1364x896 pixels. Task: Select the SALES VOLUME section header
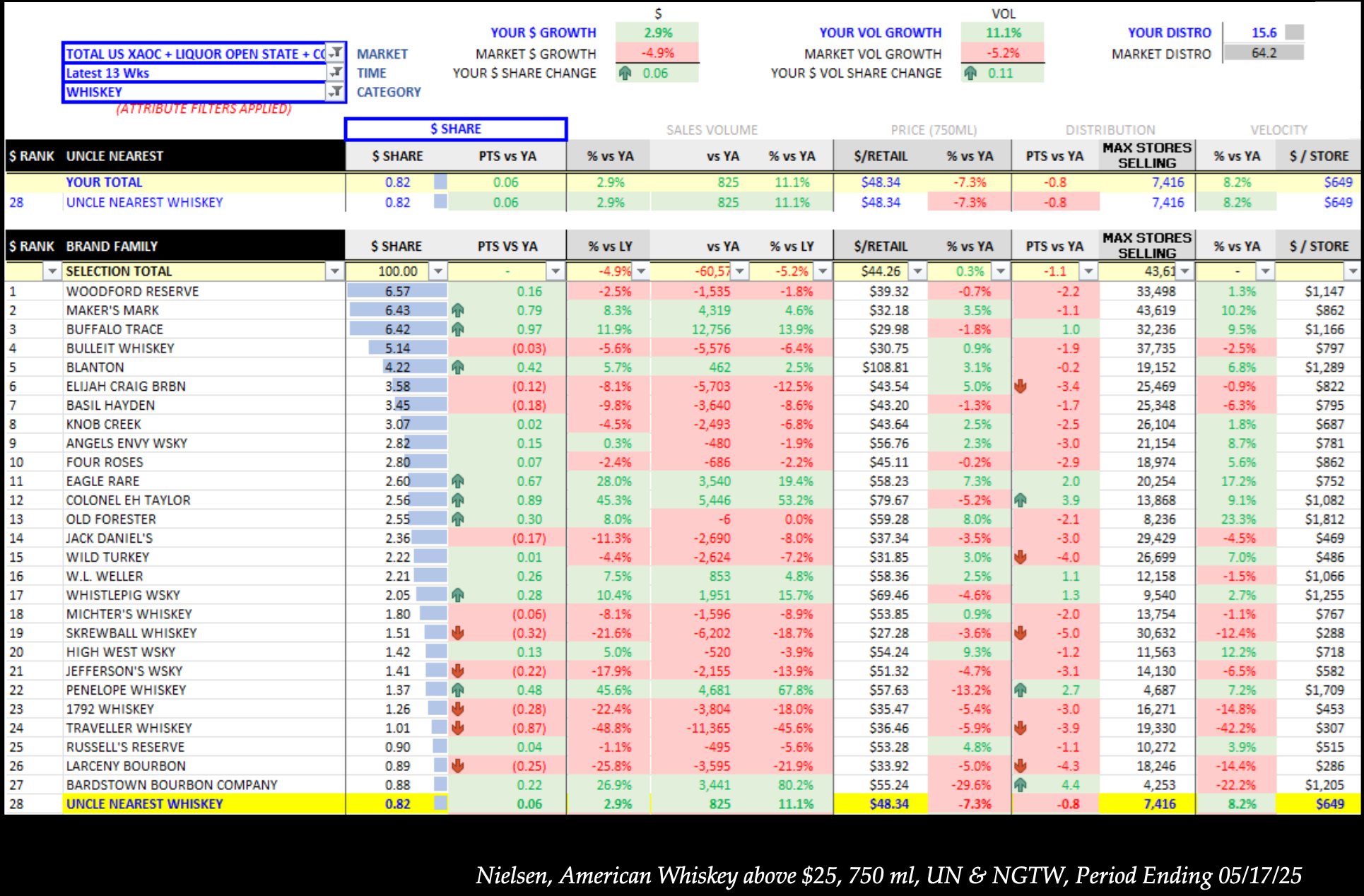pos(712,130)
